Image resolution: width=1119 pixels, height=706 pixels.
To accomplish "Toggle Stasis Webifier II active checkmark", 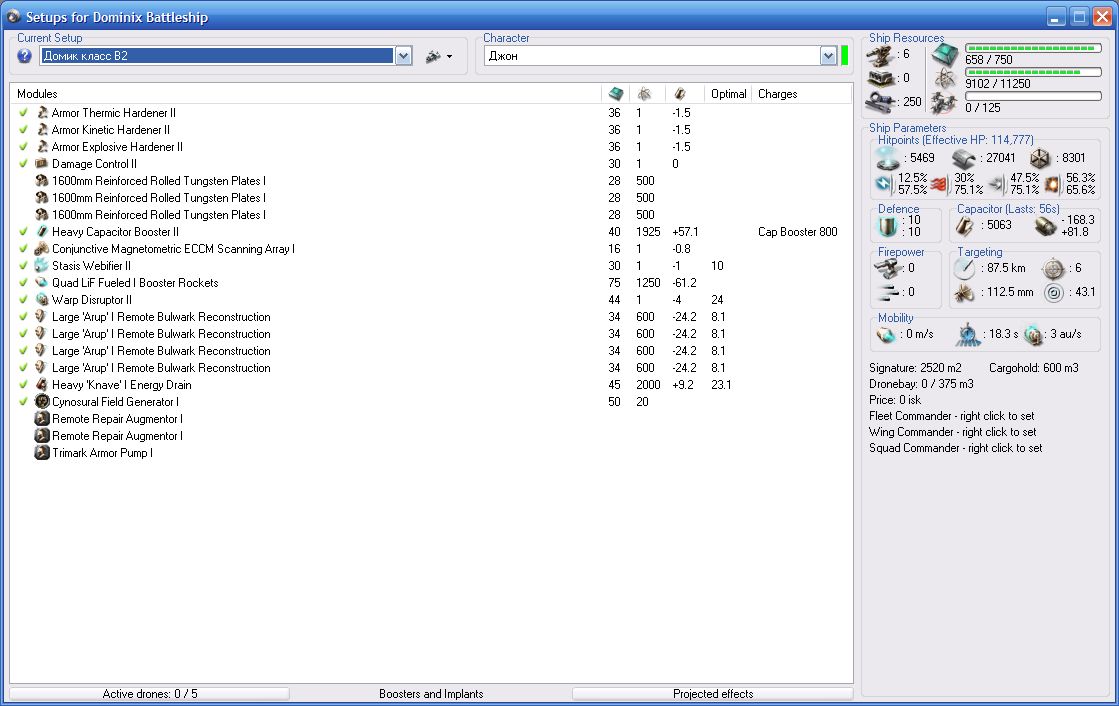I will coord(24,266).
